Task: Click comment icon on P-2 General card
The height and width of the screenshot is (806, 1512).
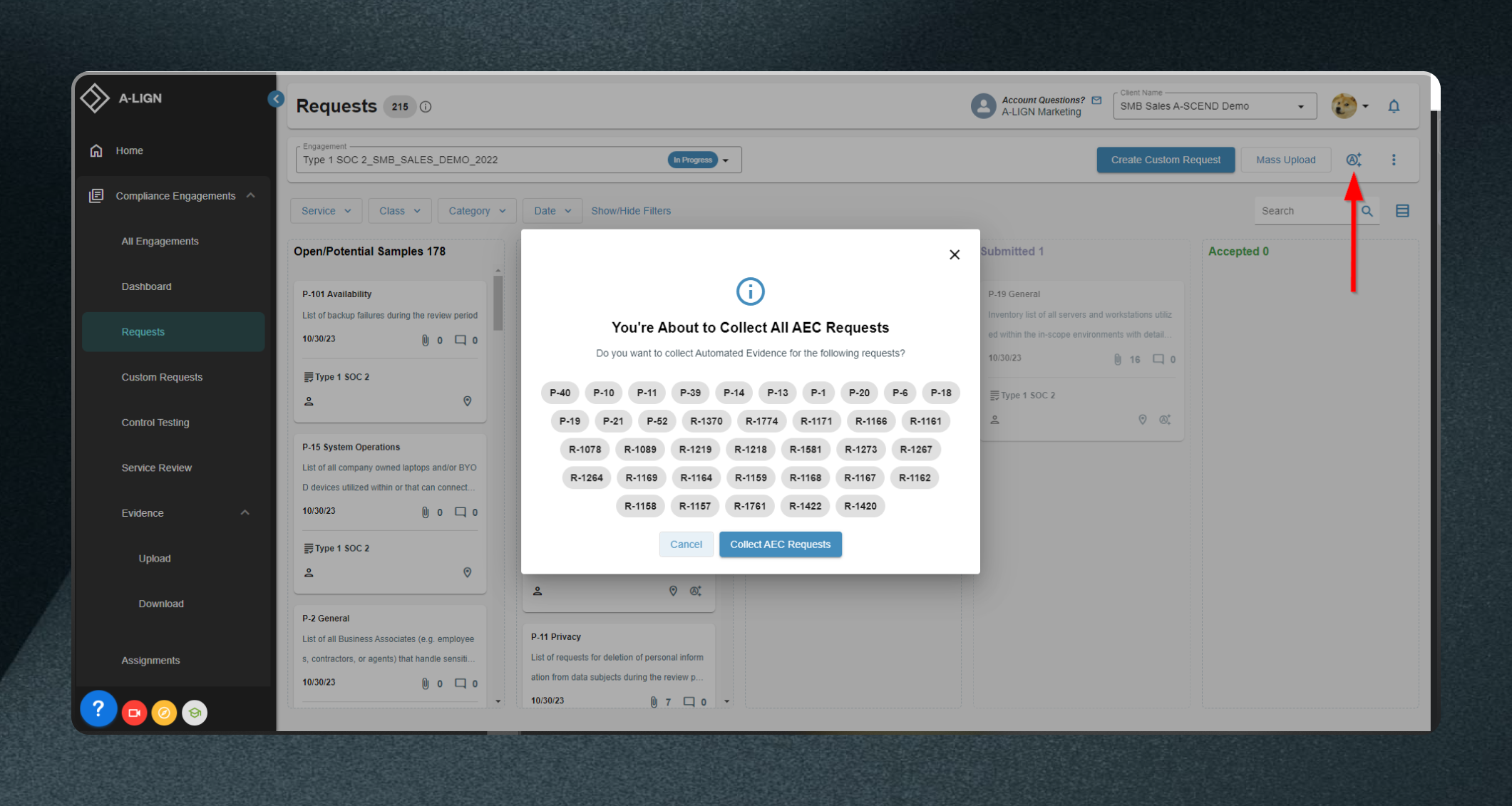Action: click(461, 683)
